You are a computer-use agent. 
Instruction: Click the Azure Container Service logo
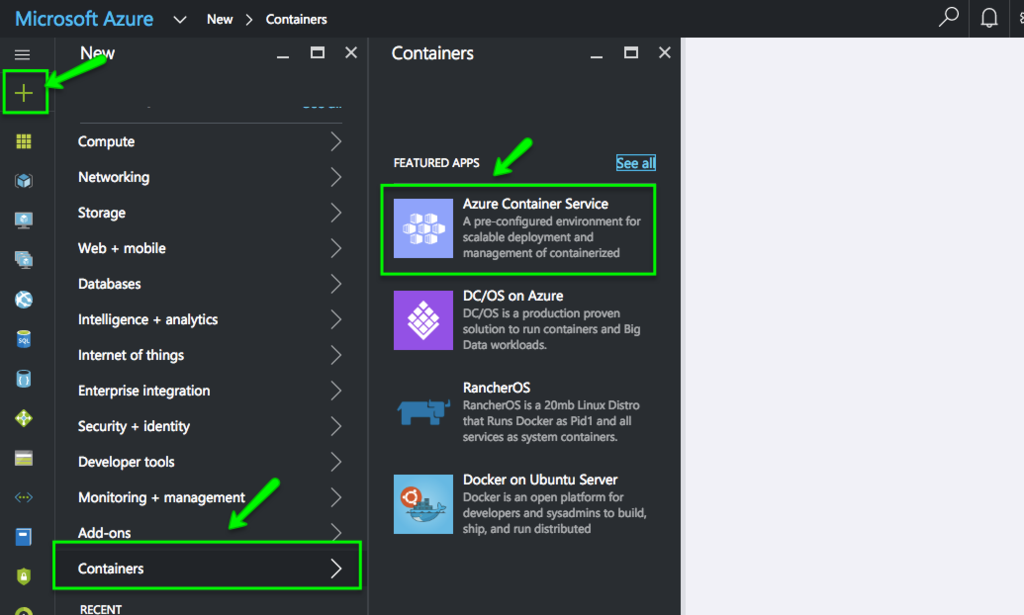(x=423, y=229)
